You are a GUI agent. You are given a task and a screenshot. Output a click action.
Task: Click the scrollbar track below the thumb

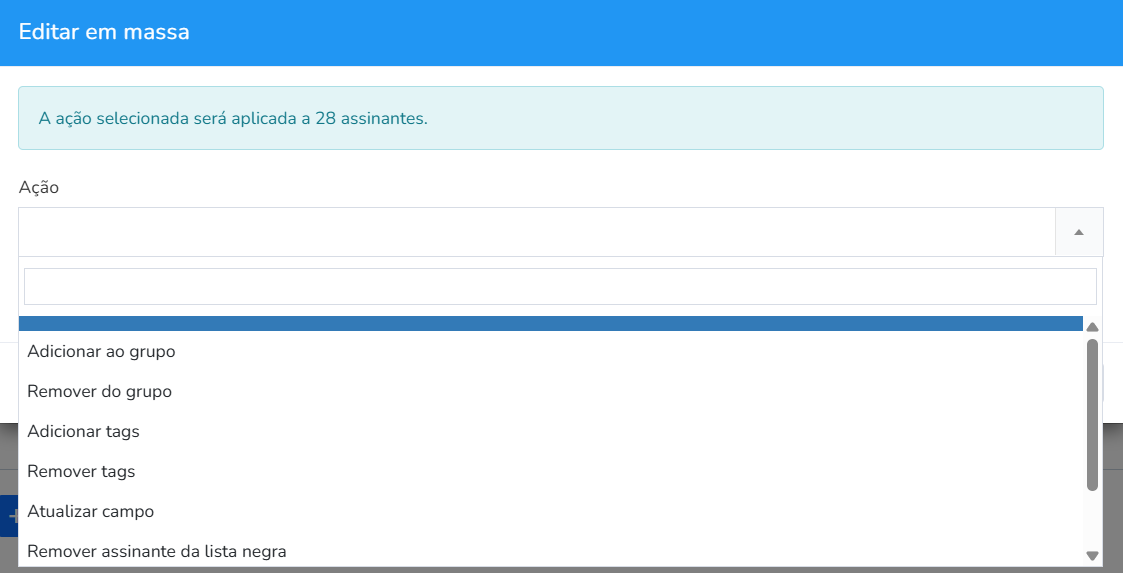1092,520
